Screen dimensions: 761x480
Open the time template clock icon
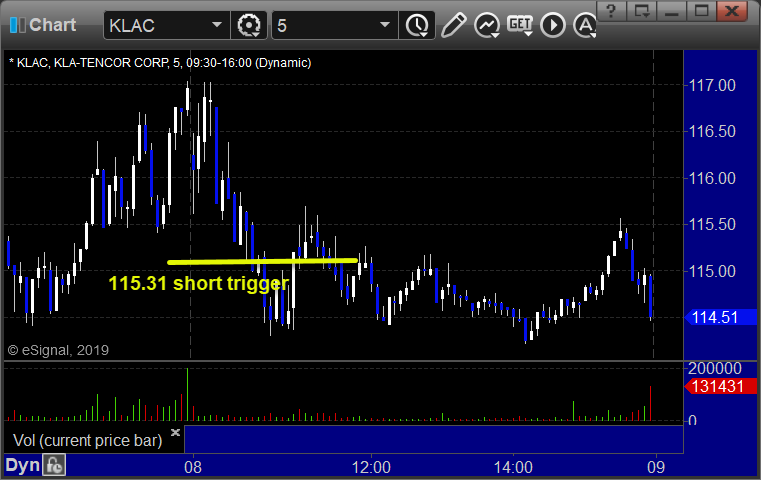tap(417, 25)
